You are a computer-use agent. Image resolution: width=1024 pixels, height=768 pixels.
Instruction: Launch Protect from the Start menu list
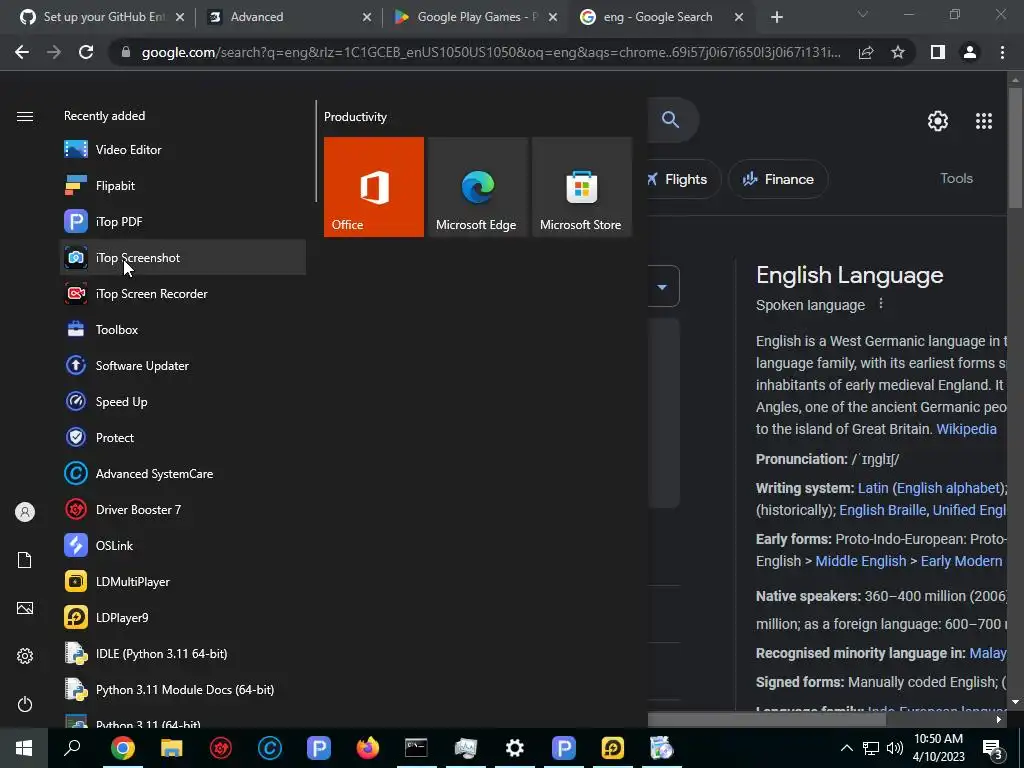click(183, 438)
